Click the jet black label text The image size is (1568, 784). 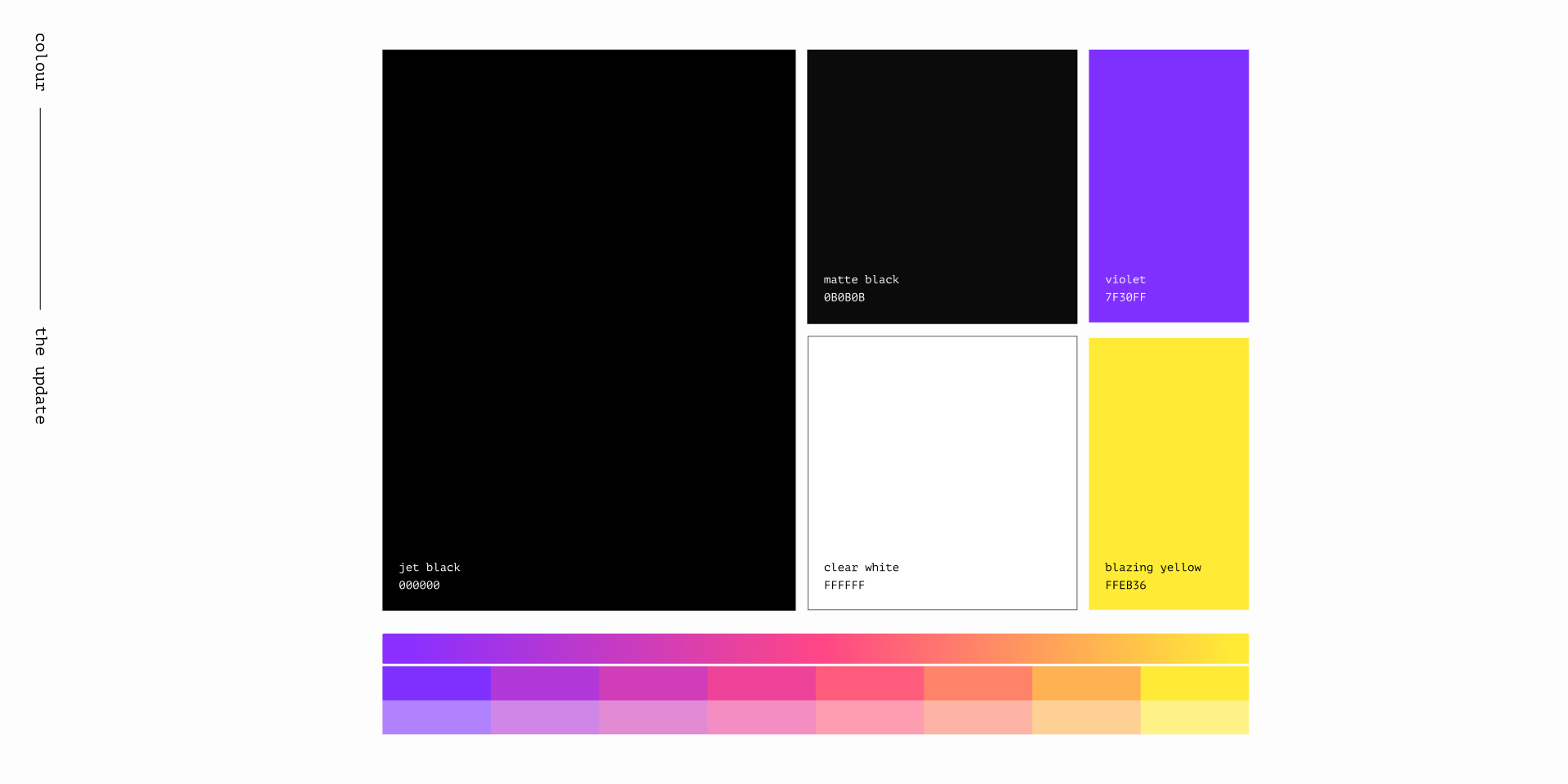tap(429, 567)
